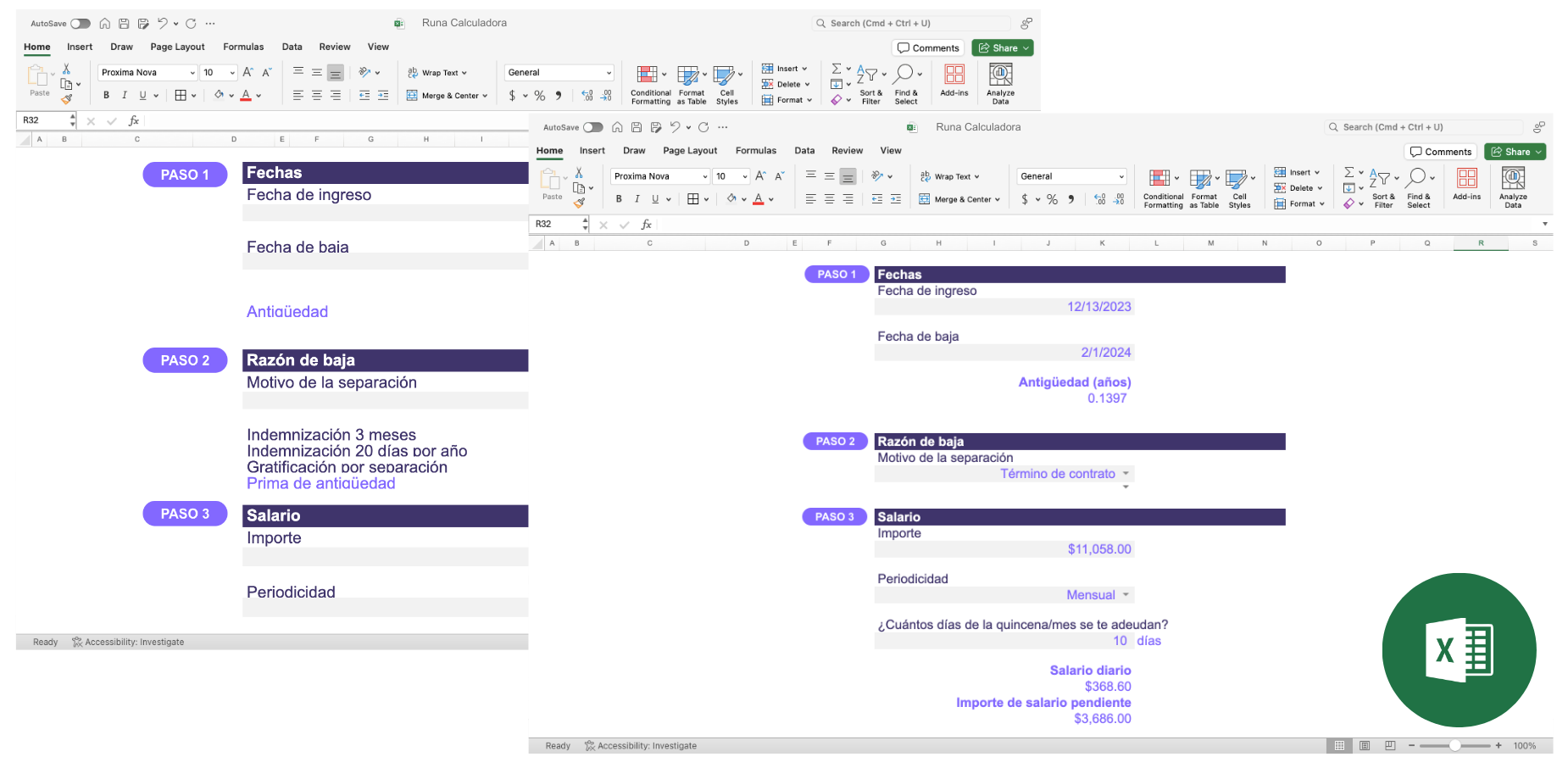Open the 'Mensual' periodicidad dropdown
The image size is (1568, 768).
[x=1126, y=595]
